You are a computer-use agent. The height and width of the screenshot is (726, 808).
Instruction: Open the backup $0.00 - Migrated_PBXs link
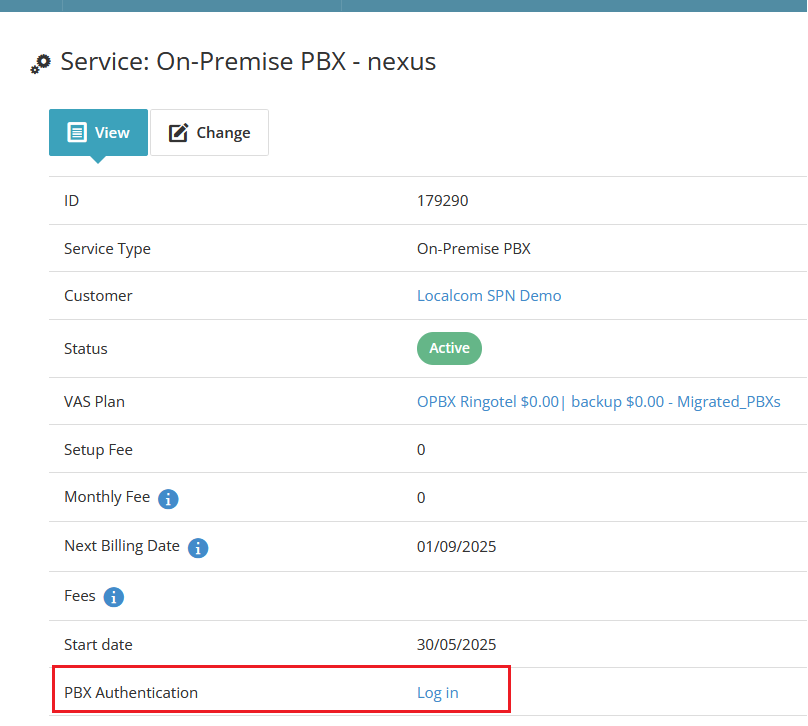[675, 402]
